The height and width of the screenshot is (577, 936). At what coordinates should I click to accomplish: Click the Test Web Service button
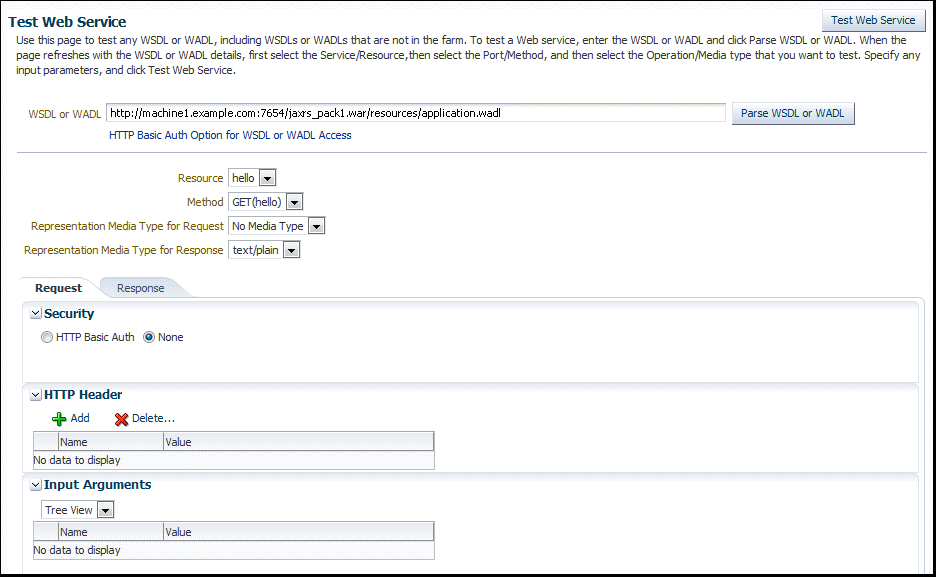tap(873, 20)
